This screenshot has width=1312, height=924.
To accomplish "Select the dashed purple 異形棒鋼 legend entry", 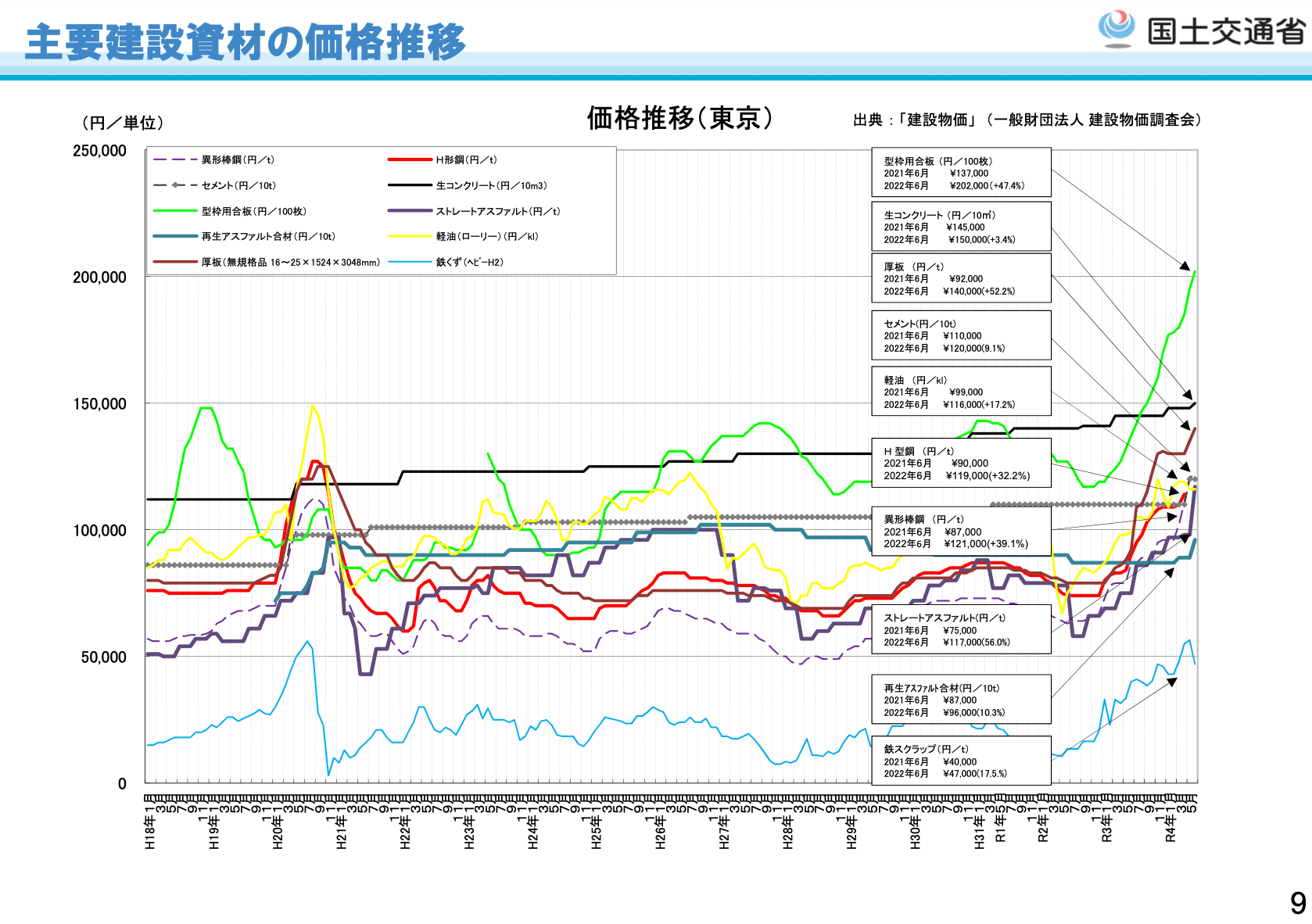I will click(175, 159).
